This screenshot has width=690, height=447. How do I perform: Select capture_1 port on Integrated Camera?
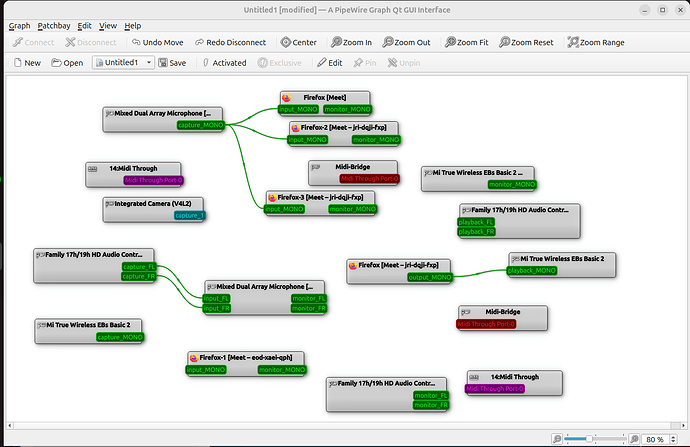click(190, 215)
